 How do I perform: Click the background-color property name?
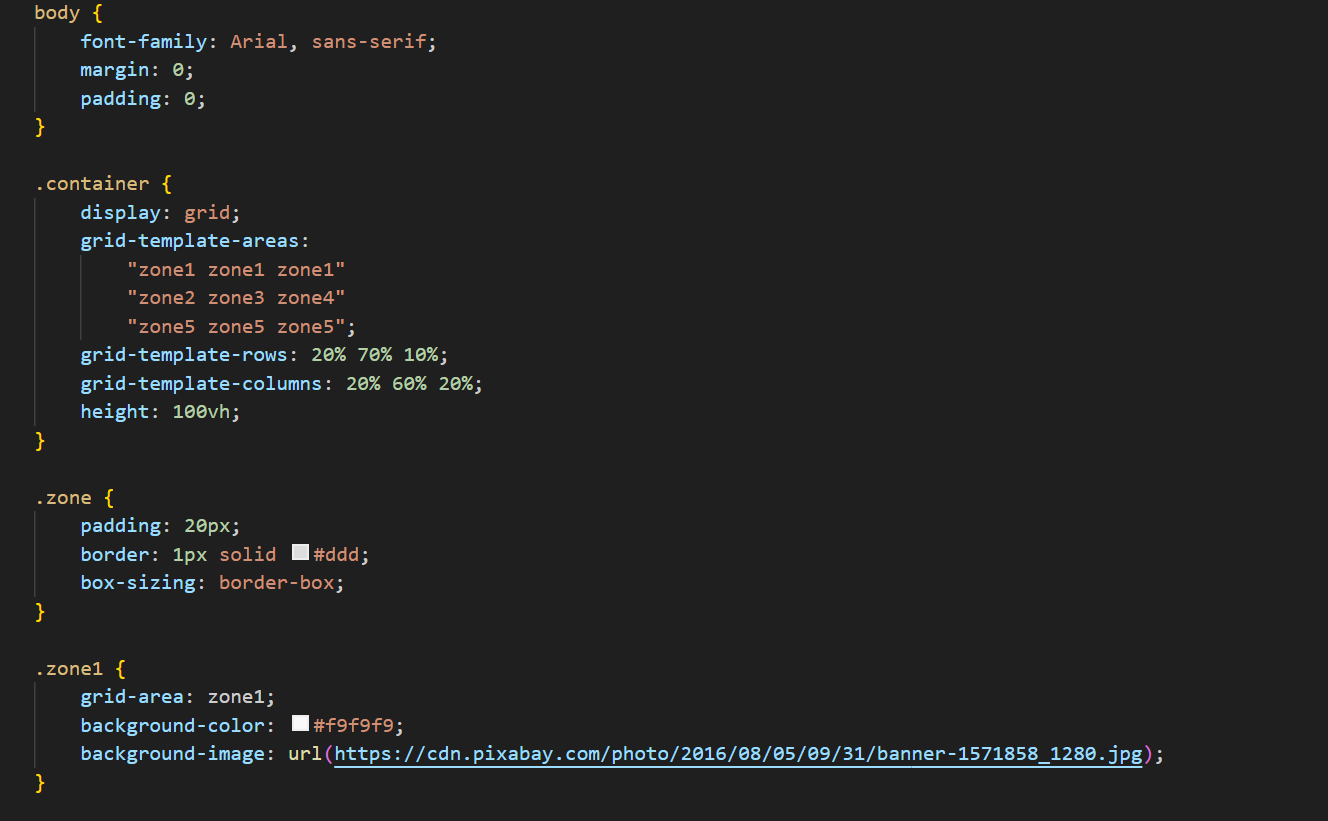point(172,725)
